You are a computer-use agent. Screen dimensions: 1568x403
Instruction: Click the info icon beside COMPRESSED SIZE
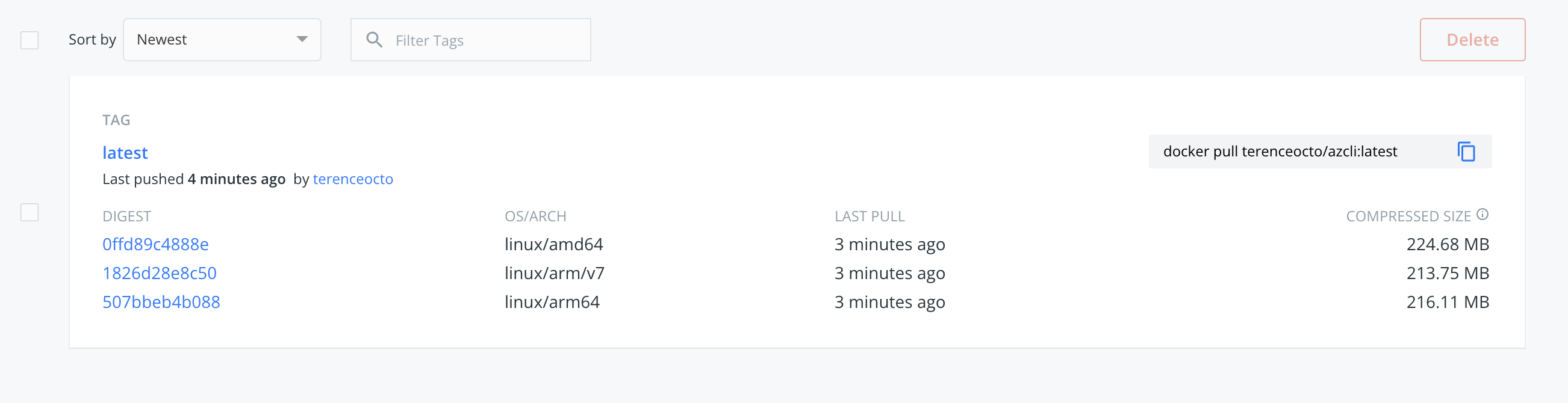(x=1482, y=214)
